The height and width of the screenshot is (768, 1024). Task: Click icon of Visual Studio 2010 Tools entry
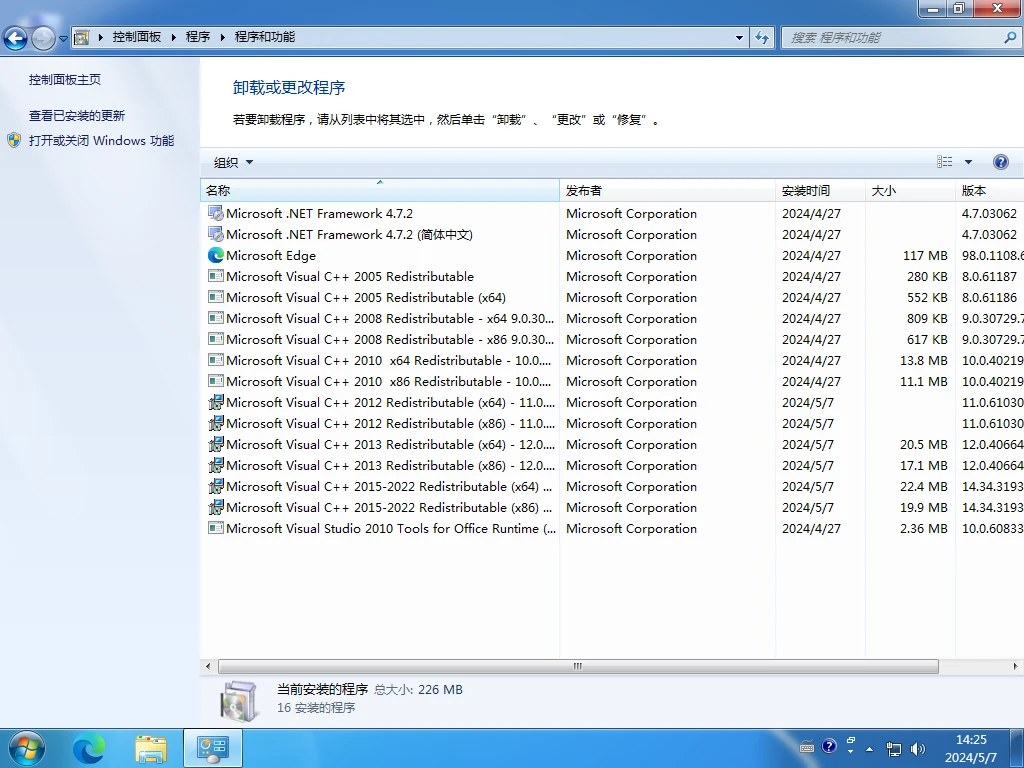coord(216,528)
